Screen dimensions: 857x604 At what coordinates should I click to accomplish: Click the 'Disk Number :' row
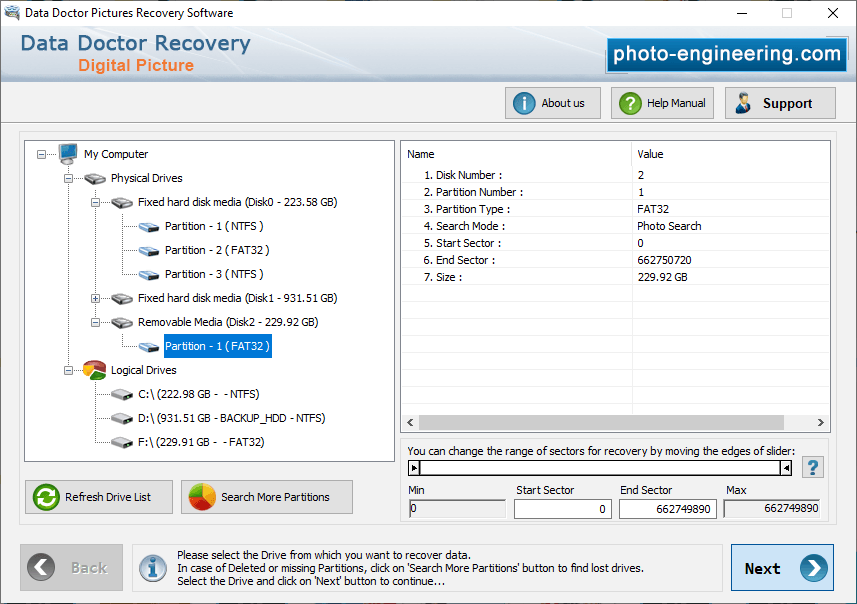tap(615, 175)
